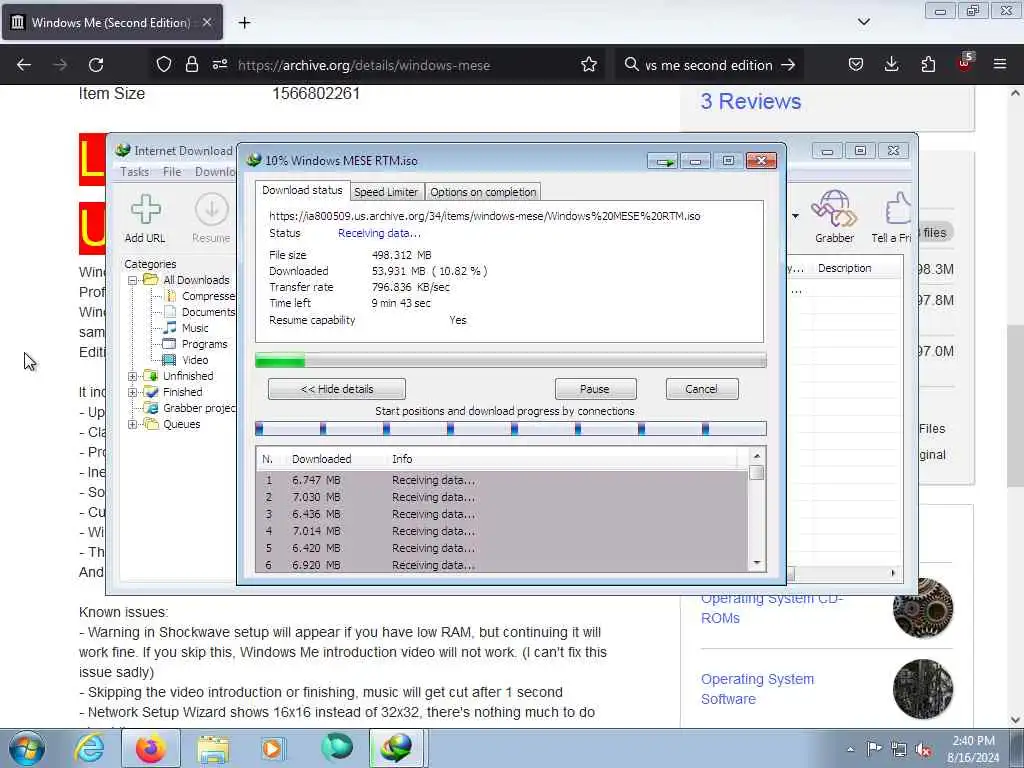Expand the Unfinished category node
1024x768 pixels.
[133, 376]
